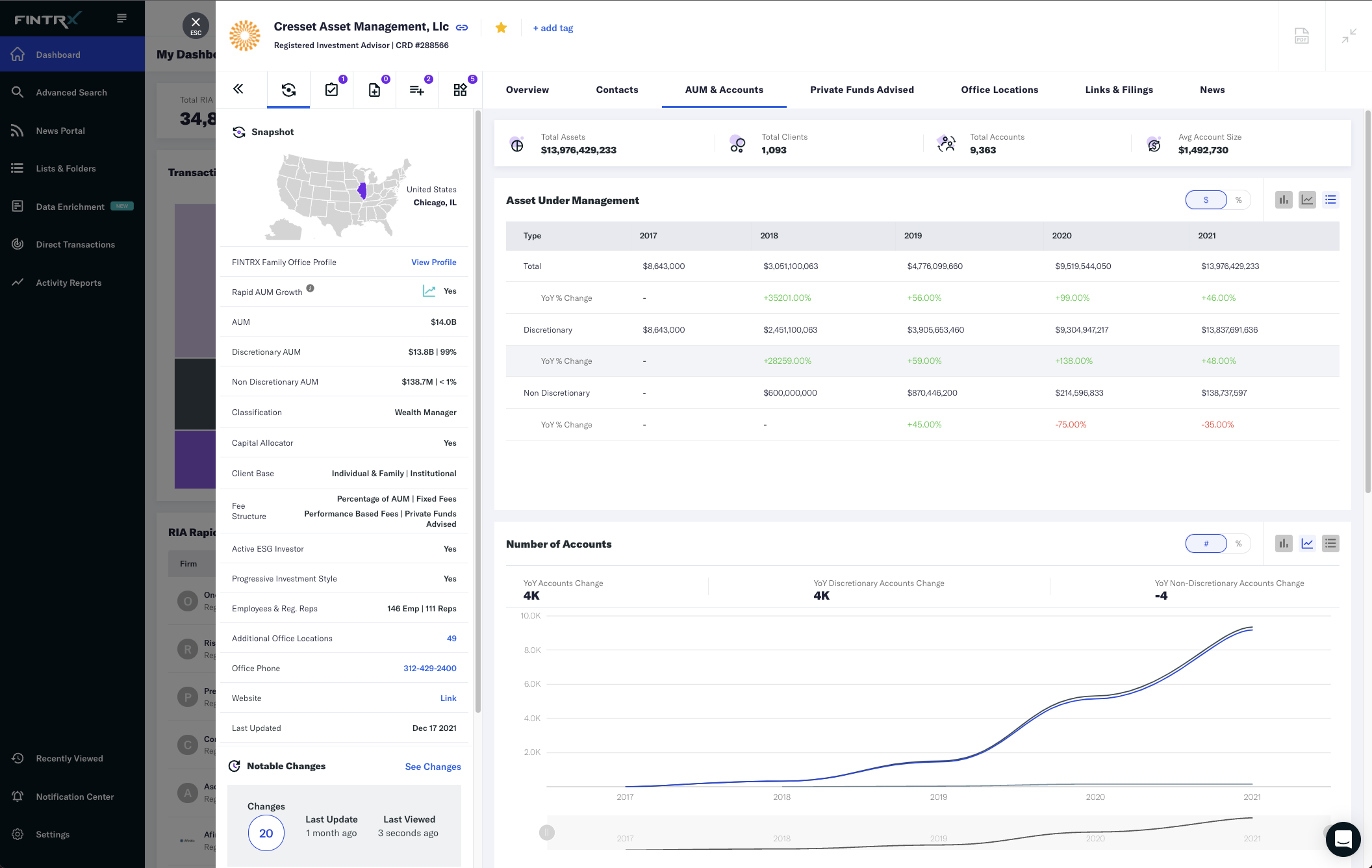1372x868 pixels.
Task: Open Settings in the sidebar
Action: point(72,834)
